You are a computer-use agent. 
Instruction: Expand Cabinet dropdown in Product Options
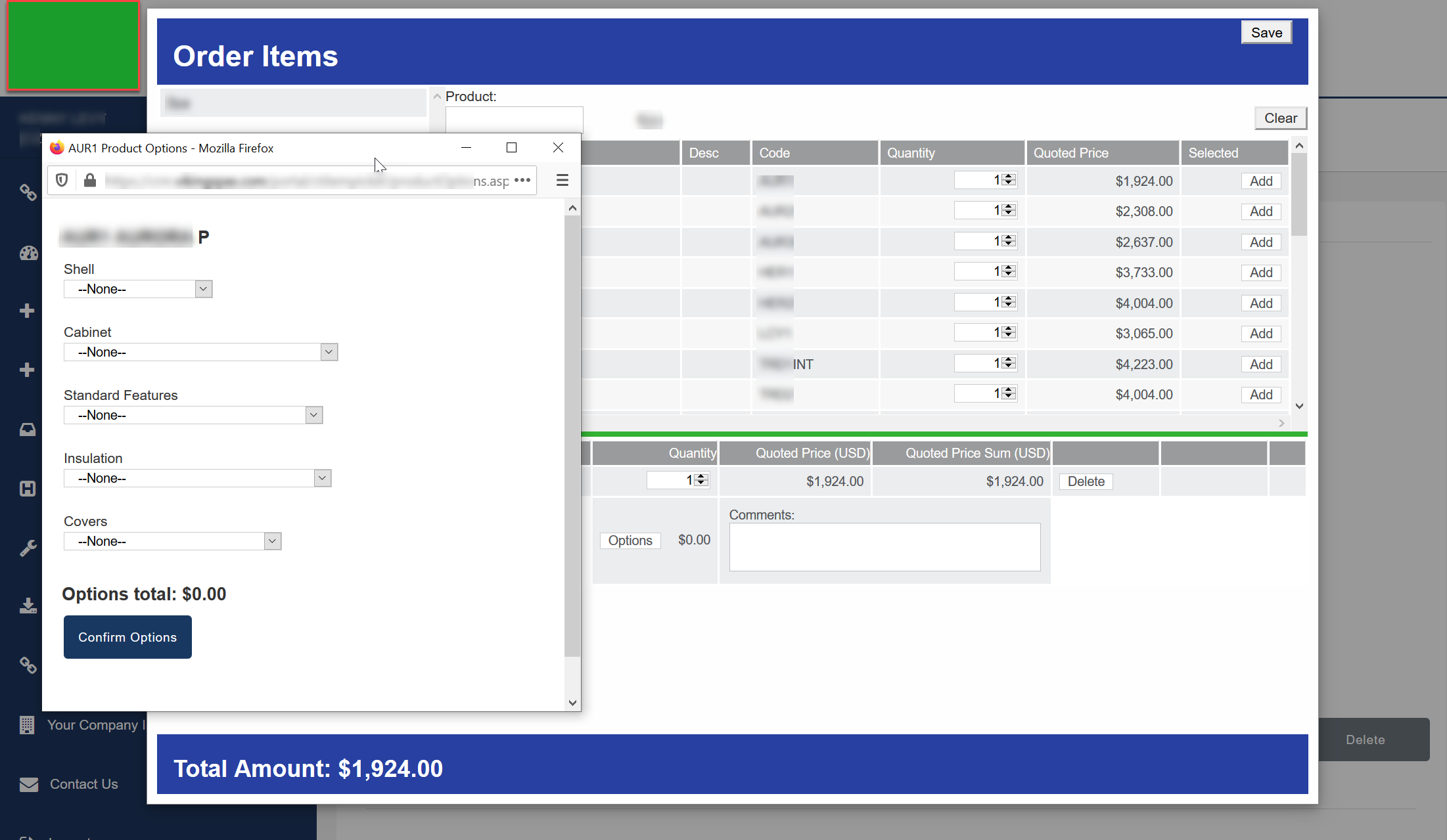328,352
